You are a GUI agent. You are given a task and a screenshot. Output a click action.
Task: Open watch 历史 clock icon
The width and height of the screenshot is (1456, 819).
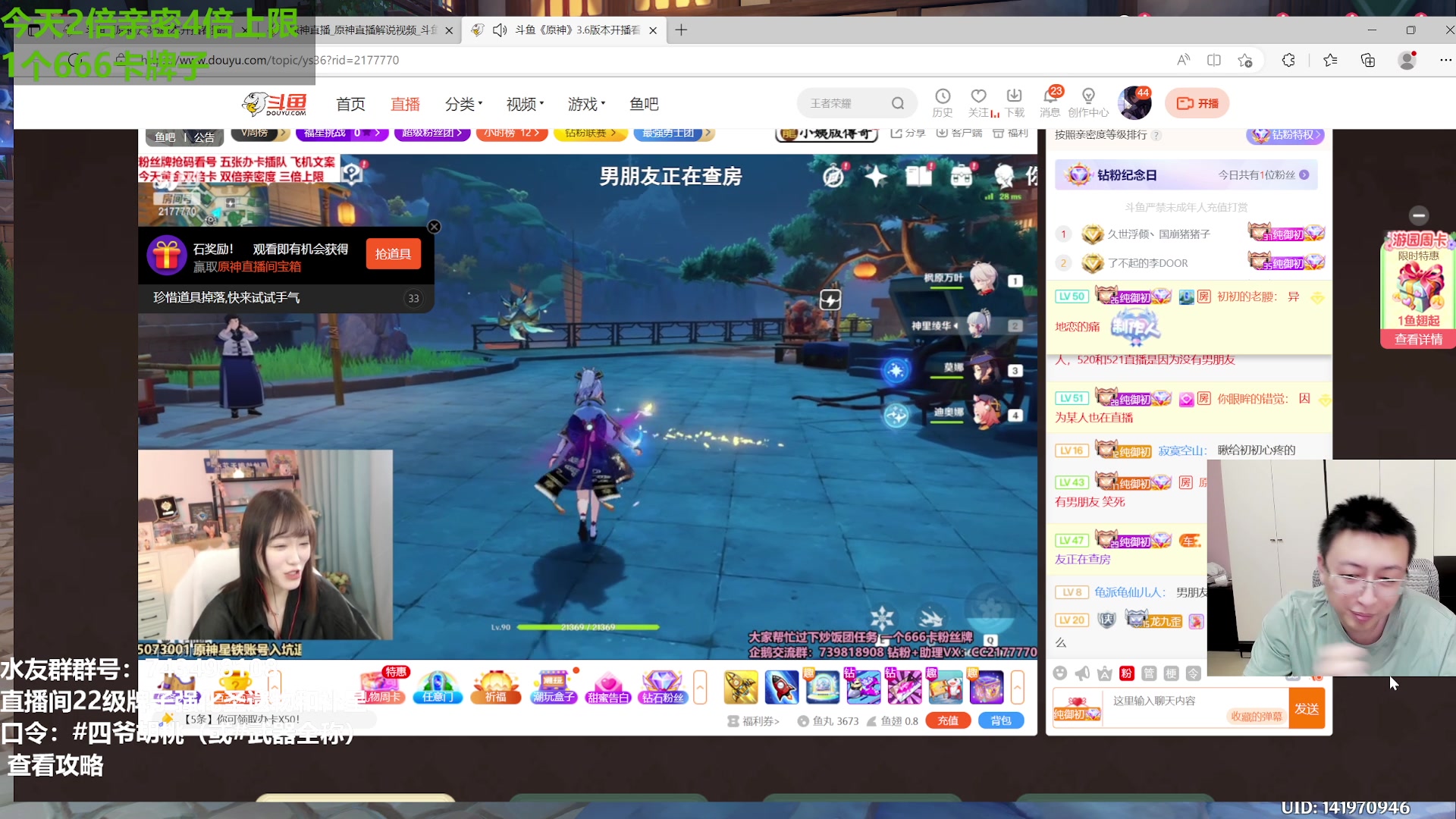pyautogui.click(x=943, y=102)
